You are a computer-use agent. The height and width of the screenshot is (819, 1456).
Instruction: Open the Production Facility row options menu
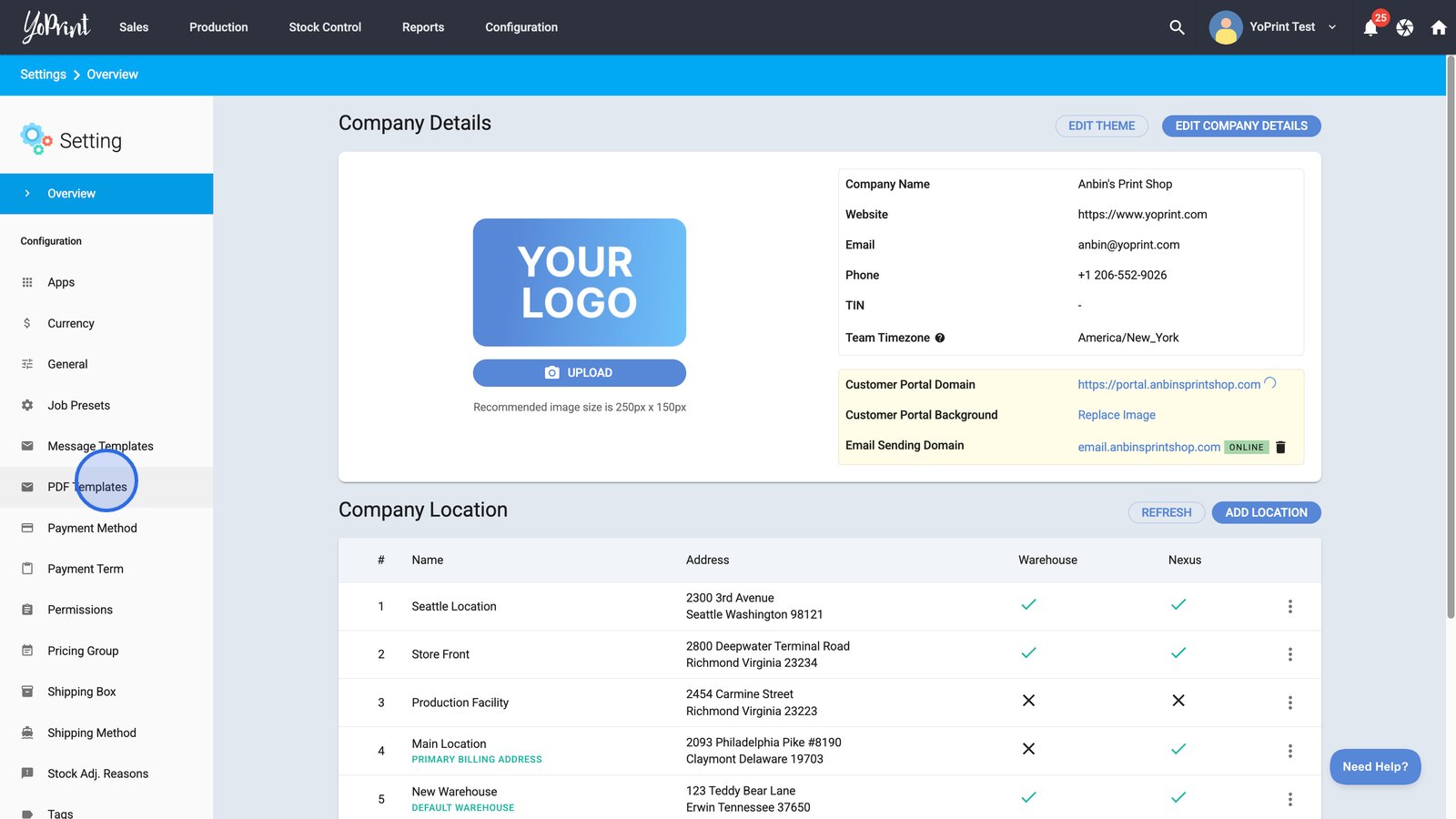click(1289, 703)
